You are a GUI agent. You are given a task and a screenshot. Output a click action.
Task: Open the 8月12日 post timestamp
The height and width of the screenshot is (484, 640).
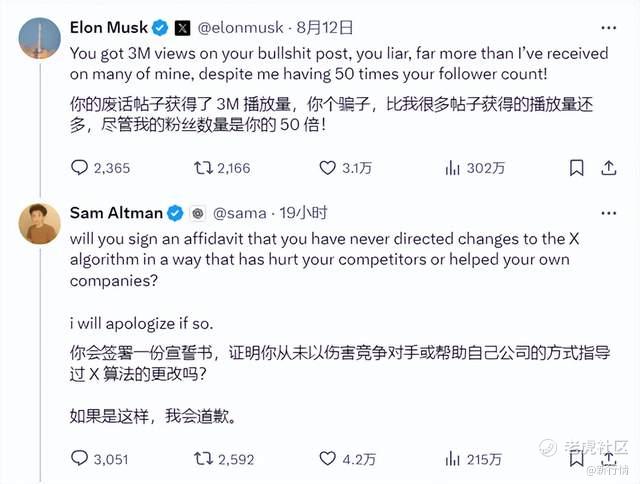325,28
